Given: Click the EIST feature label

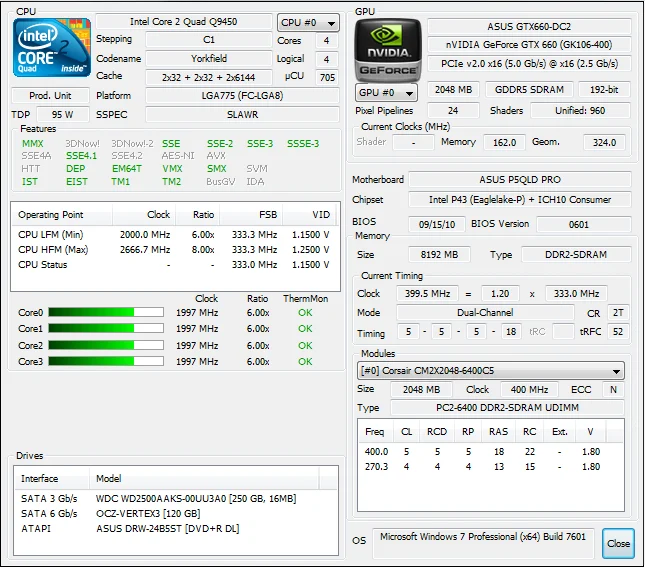Looking at the screenshot, I should click(x=77, y=181).
